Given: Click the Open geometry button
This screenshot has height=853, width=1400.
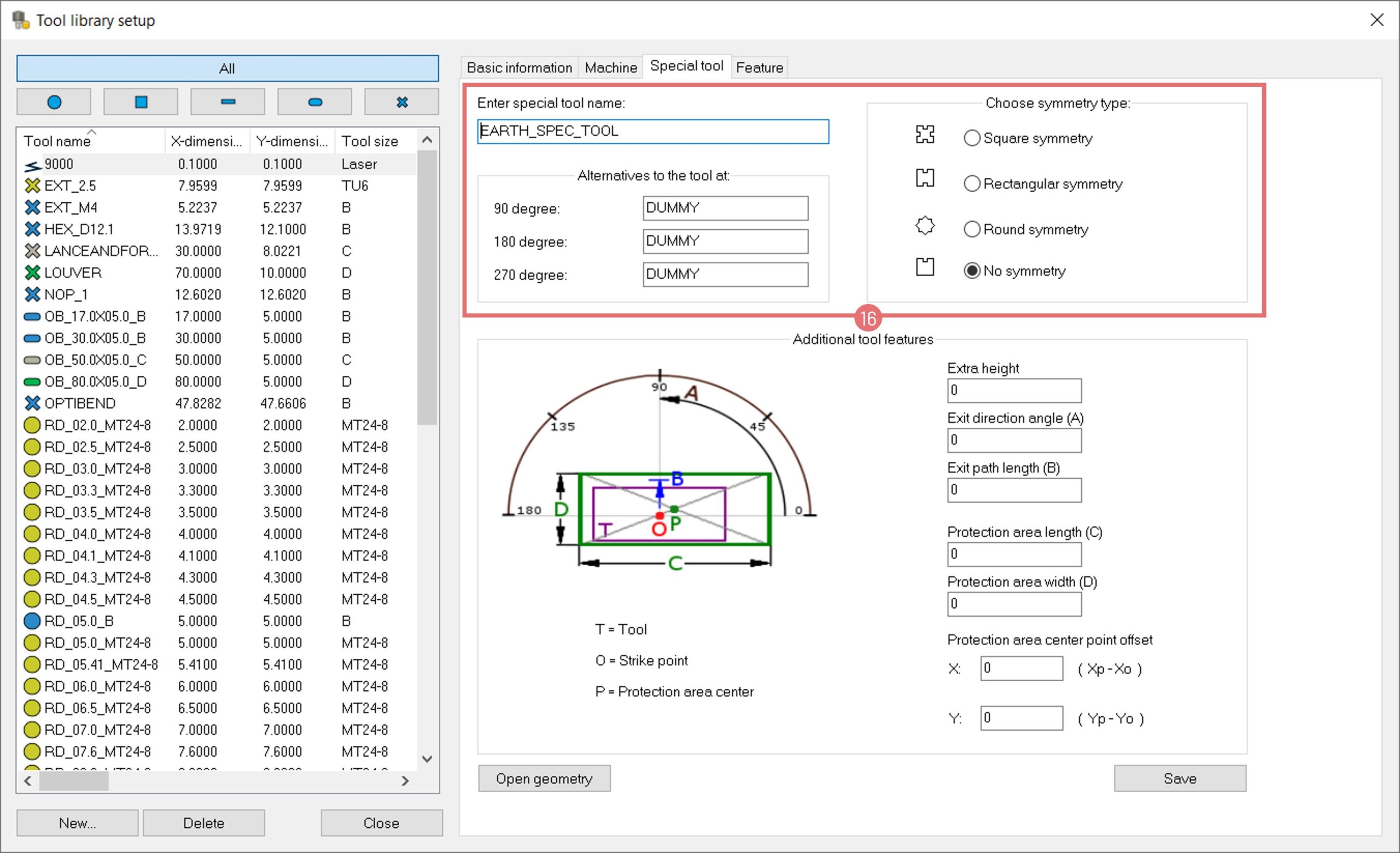Looking at the screenshot, I should coord(544,778).
